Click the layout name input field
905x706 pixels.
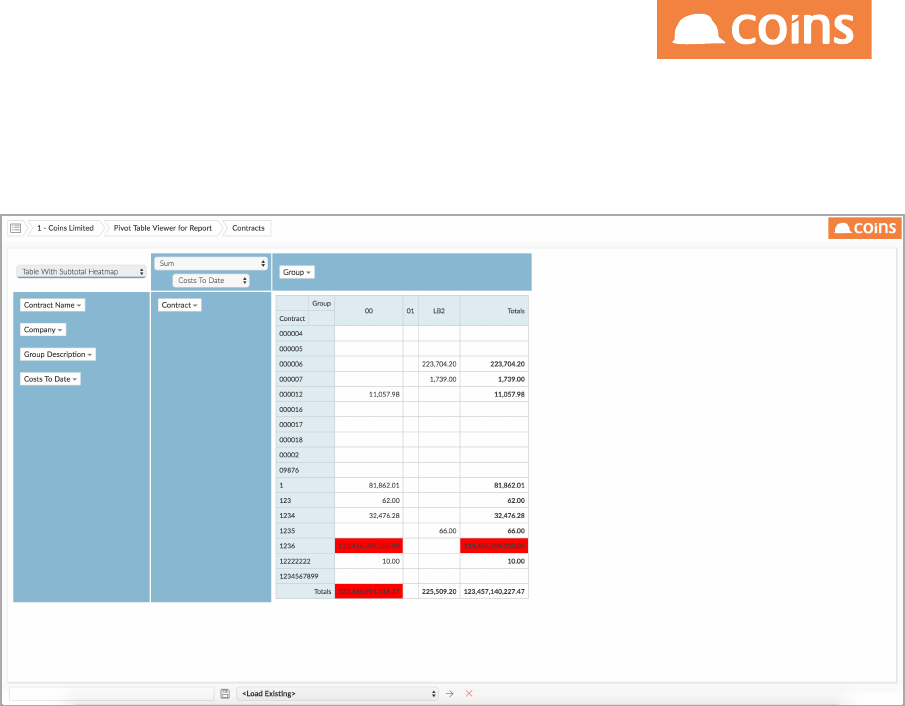coord(112,693)
